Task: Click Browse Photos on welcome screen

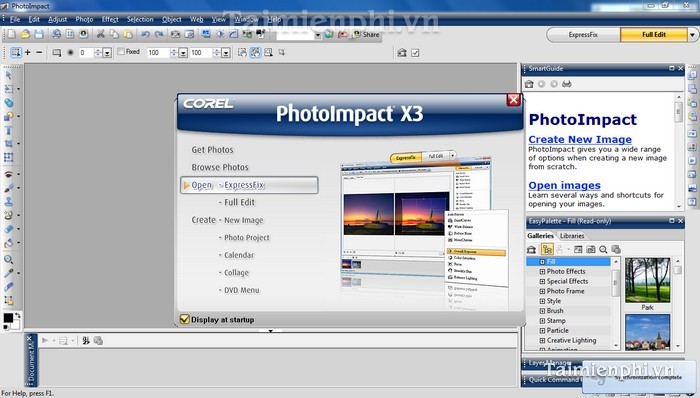Action: click(x=220, y=167)
